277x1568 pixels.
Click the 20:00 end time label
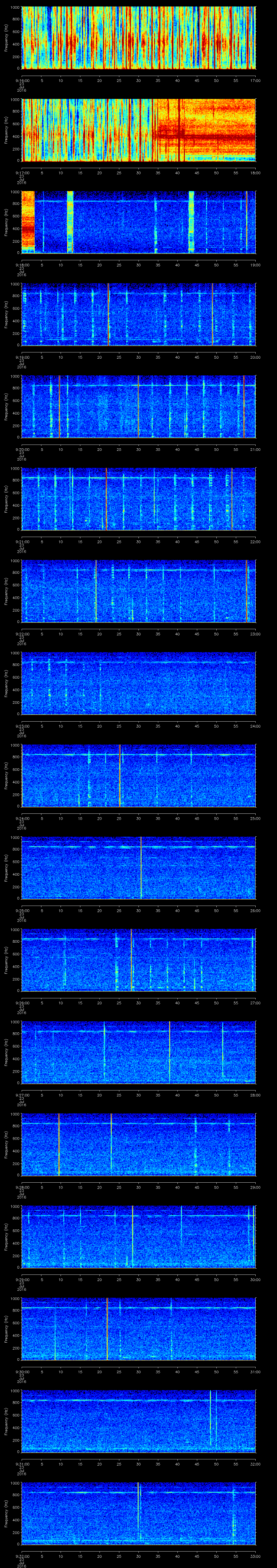click(x=255, y=357)
